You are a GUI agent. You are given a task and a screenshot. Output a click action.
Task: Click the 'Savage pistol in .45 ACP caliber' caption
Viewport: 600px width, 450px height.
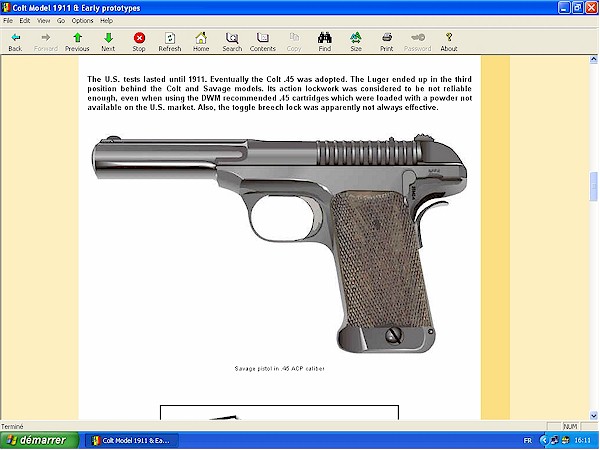click(x=279, y=368)
